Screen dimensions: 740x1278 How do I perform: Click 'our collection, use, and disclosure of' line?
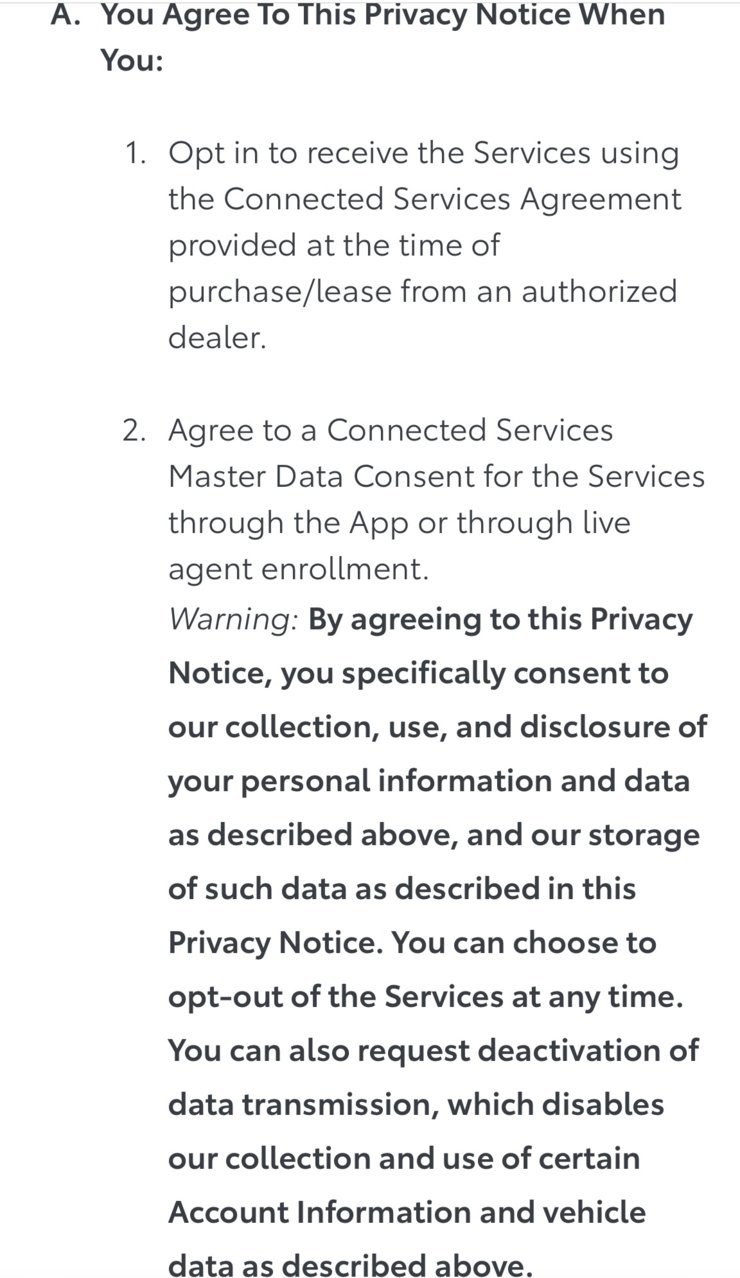pos(437,727)
